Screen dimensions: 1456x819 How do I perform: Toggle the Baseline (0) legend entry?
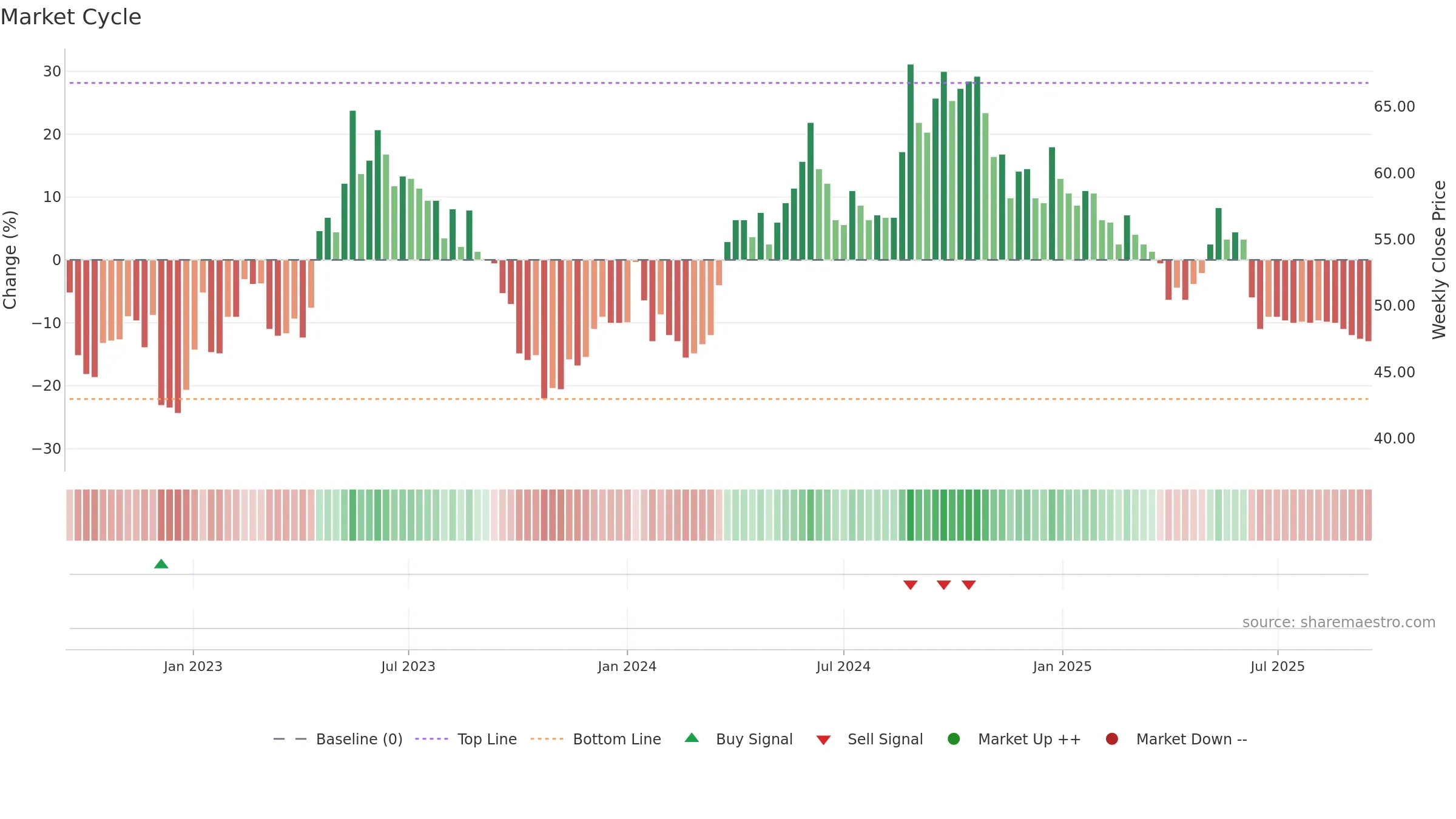338,739
